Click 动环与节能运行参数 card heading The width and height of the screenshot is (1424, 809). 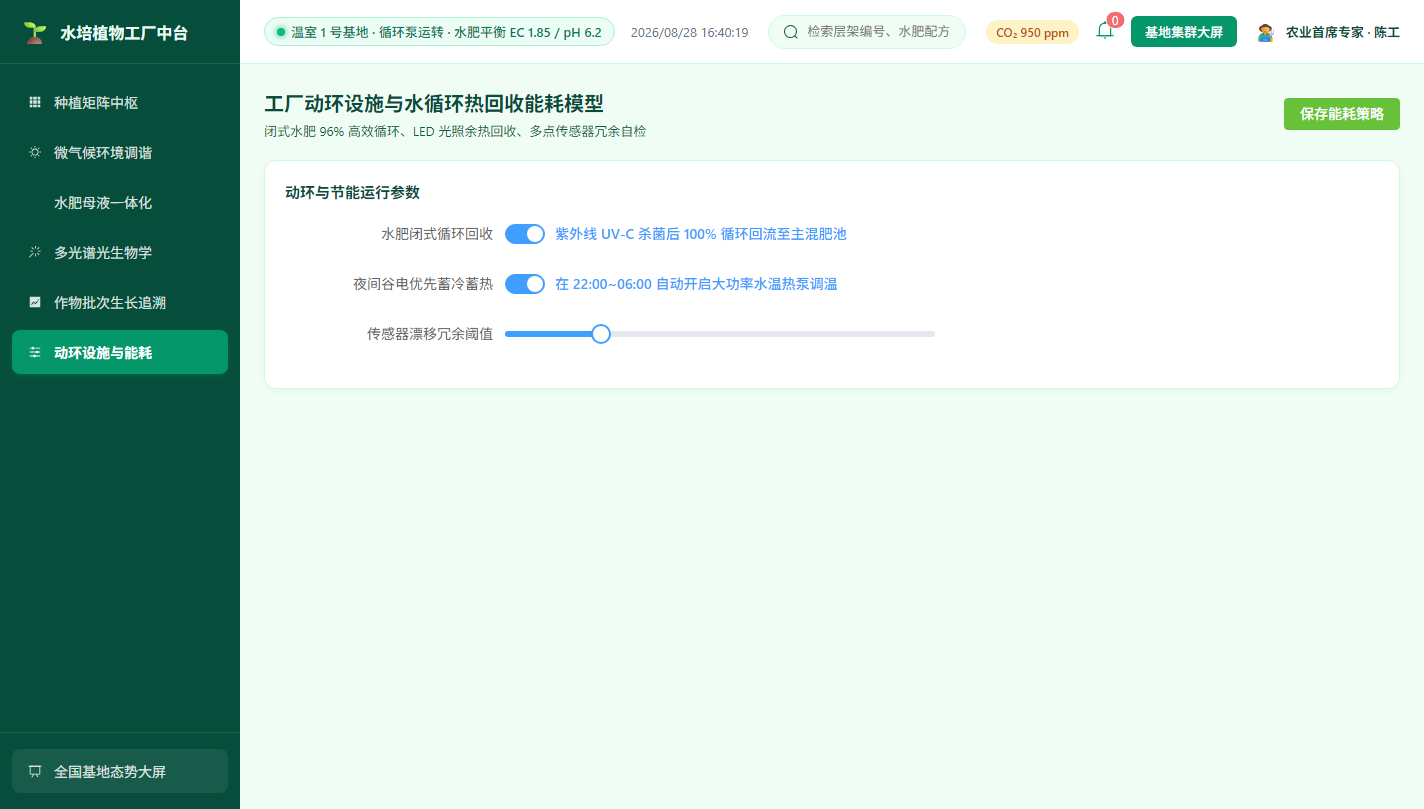point(352,192)
